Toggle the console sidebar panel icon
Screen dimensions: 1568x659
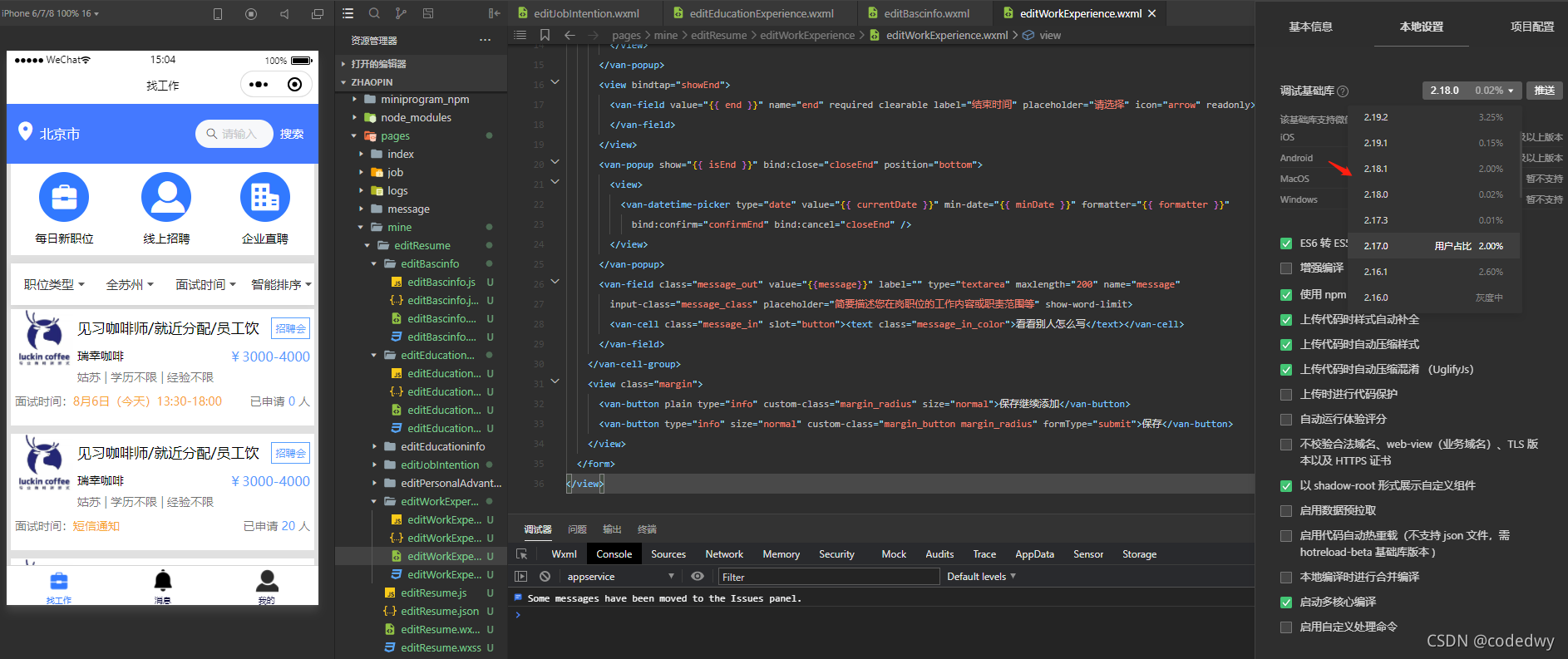coord(521,576)
